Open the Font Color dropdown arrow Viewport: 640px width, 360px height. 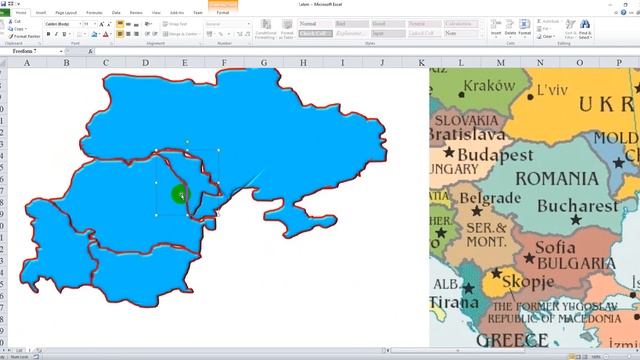(111, 34)
